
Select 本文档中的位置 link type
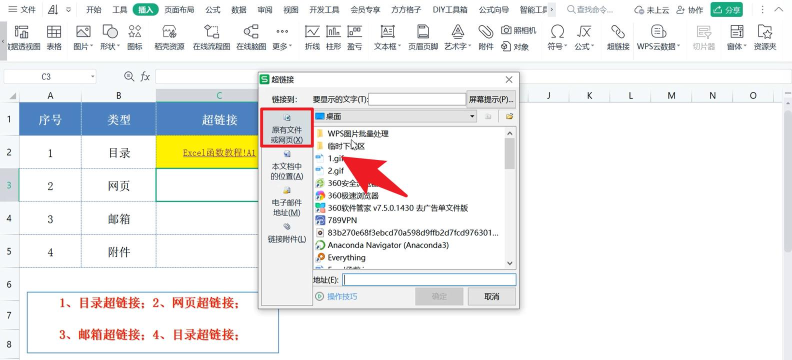click(287, 165)
